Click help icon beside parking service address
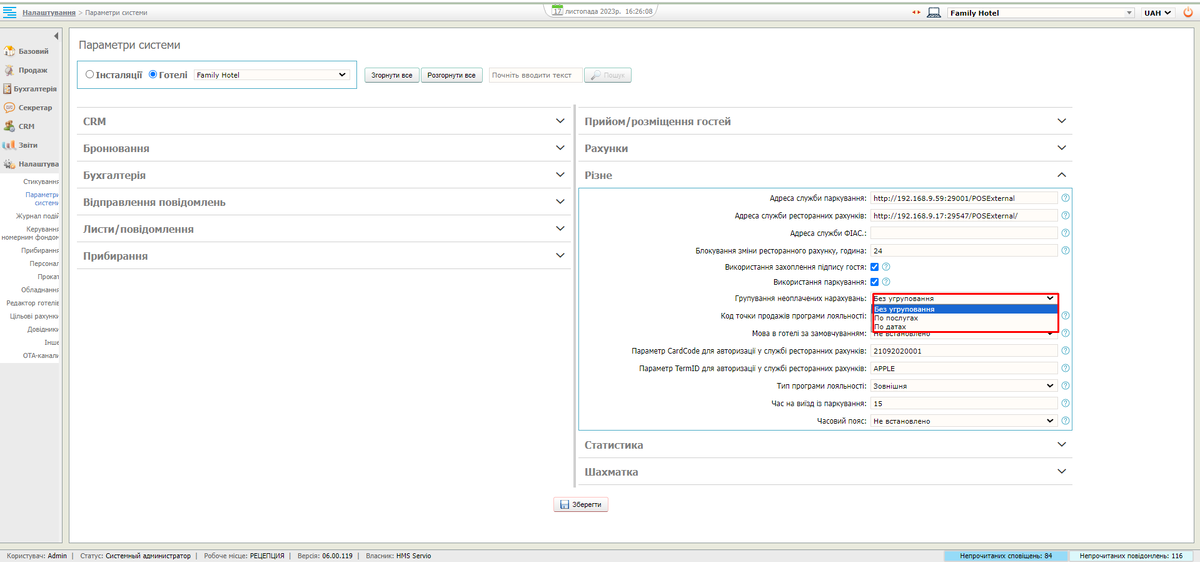This screenshot has width=1200, height=562. point(1065,198)
